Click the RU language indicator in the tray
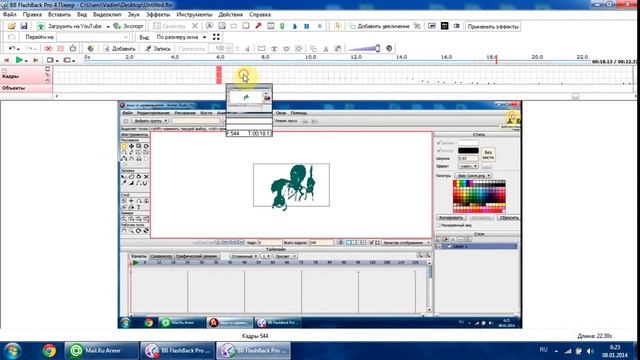The width and height of the screenshot is (640, 360). tap(543, 350)
